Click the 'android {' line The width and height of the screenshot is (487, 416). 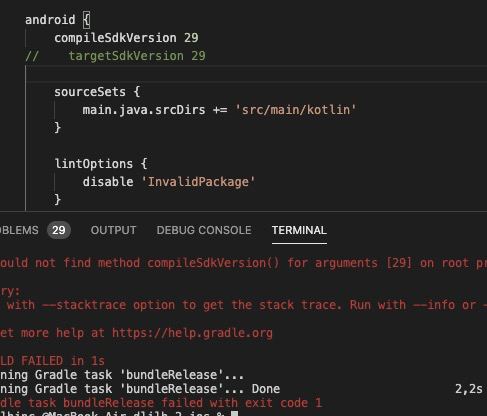[x=57, y=20]
